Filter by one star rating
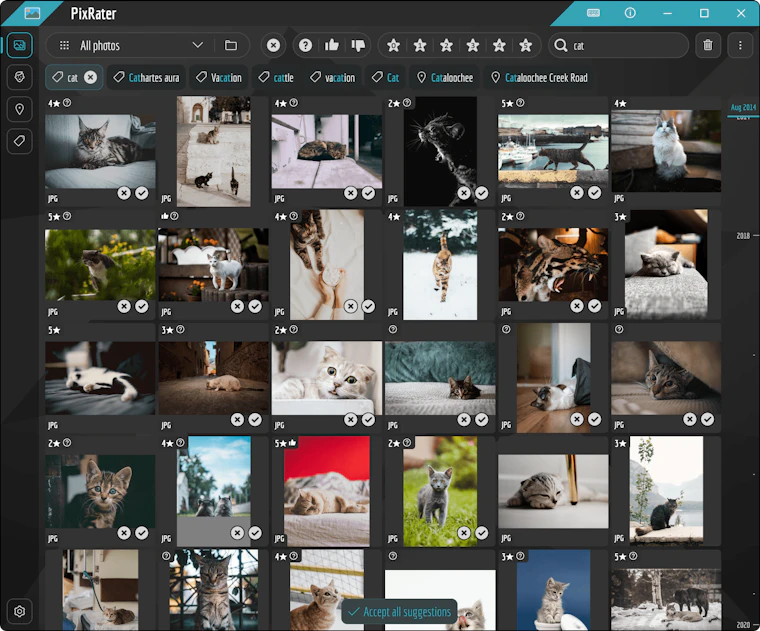 coord(420,46)
